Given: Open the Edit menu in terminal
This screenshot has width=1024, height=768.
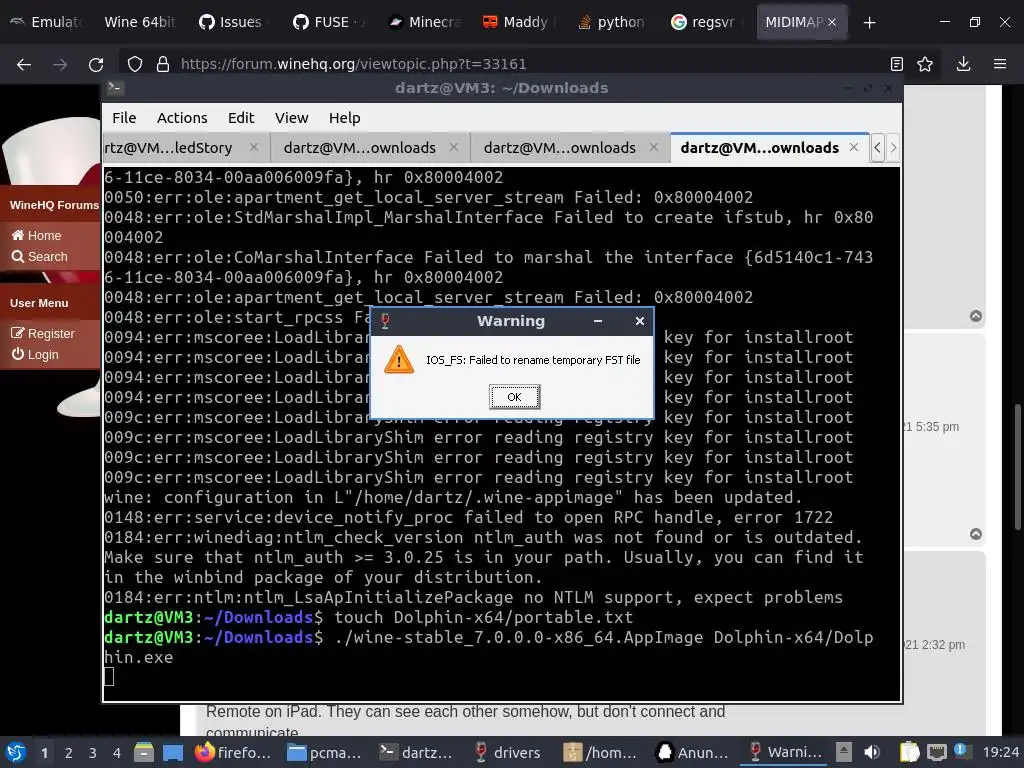Looking at the screenshot, I should point(241,118).
